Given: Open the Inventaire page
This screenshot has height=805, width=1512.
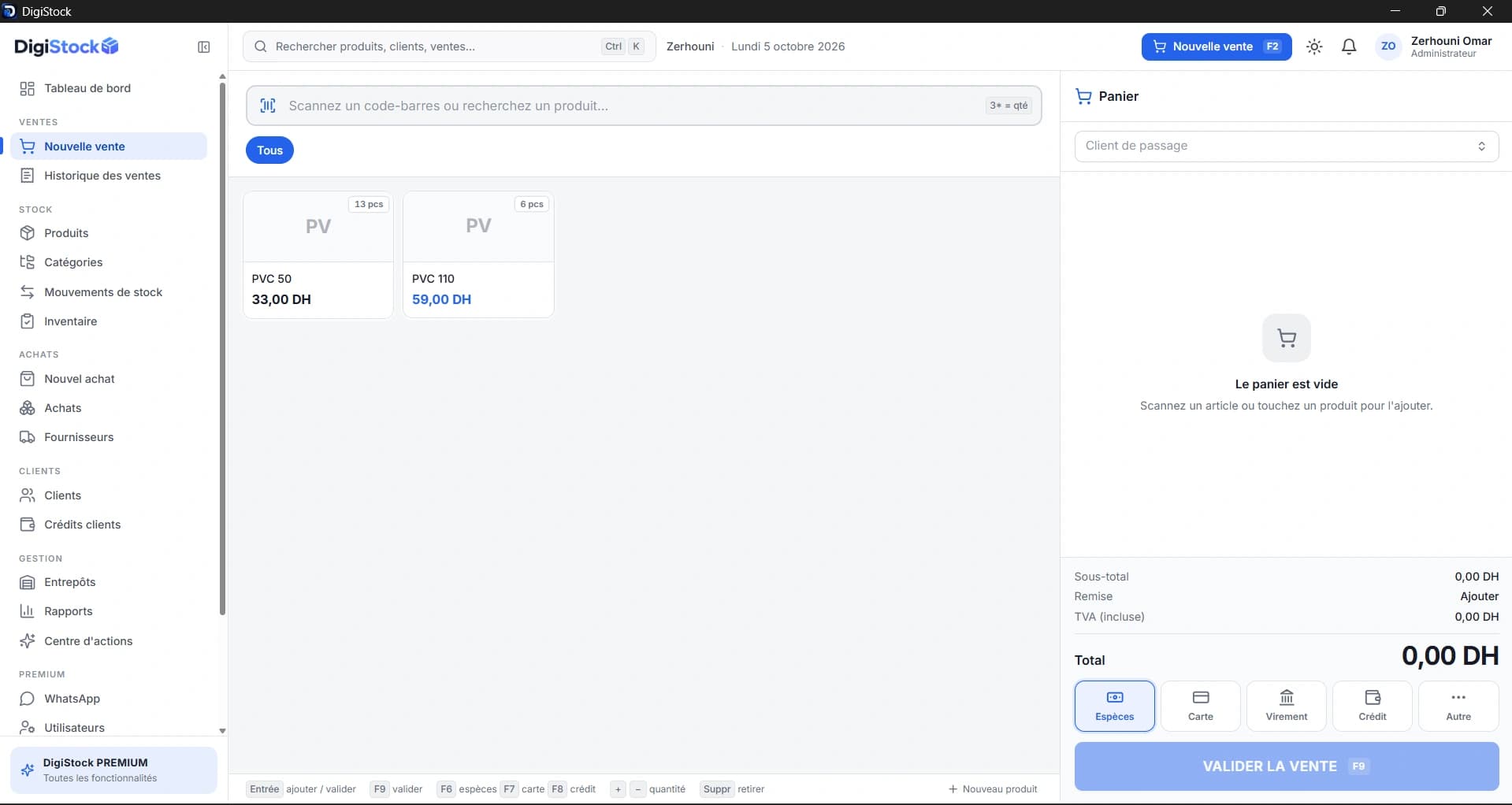Looking at the screenshot, I should click(109, 321).
